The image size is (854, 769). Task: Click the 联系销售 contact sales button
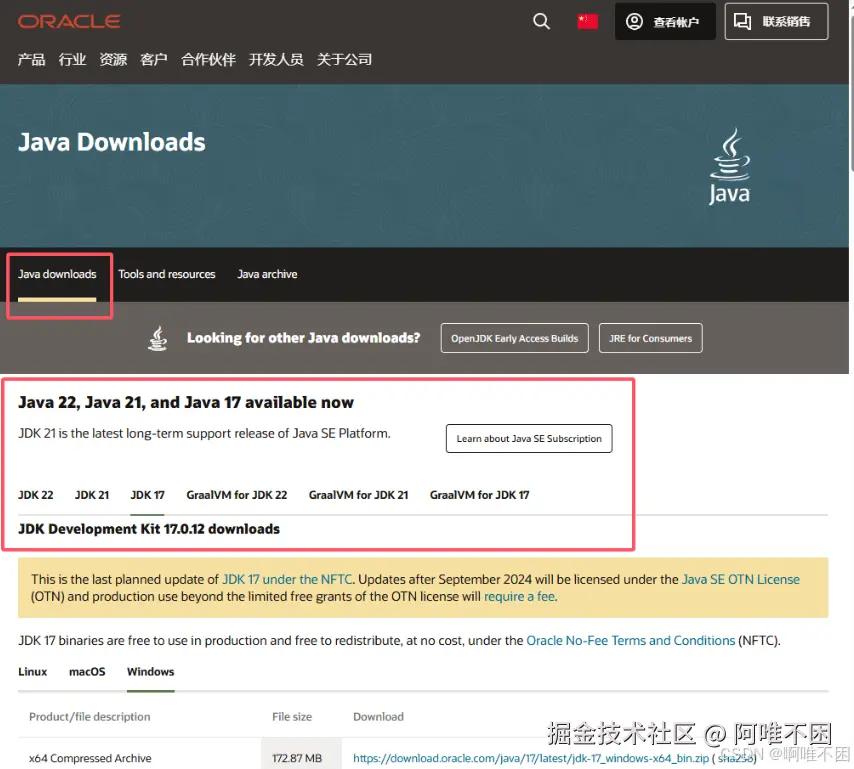pos(776,21)
